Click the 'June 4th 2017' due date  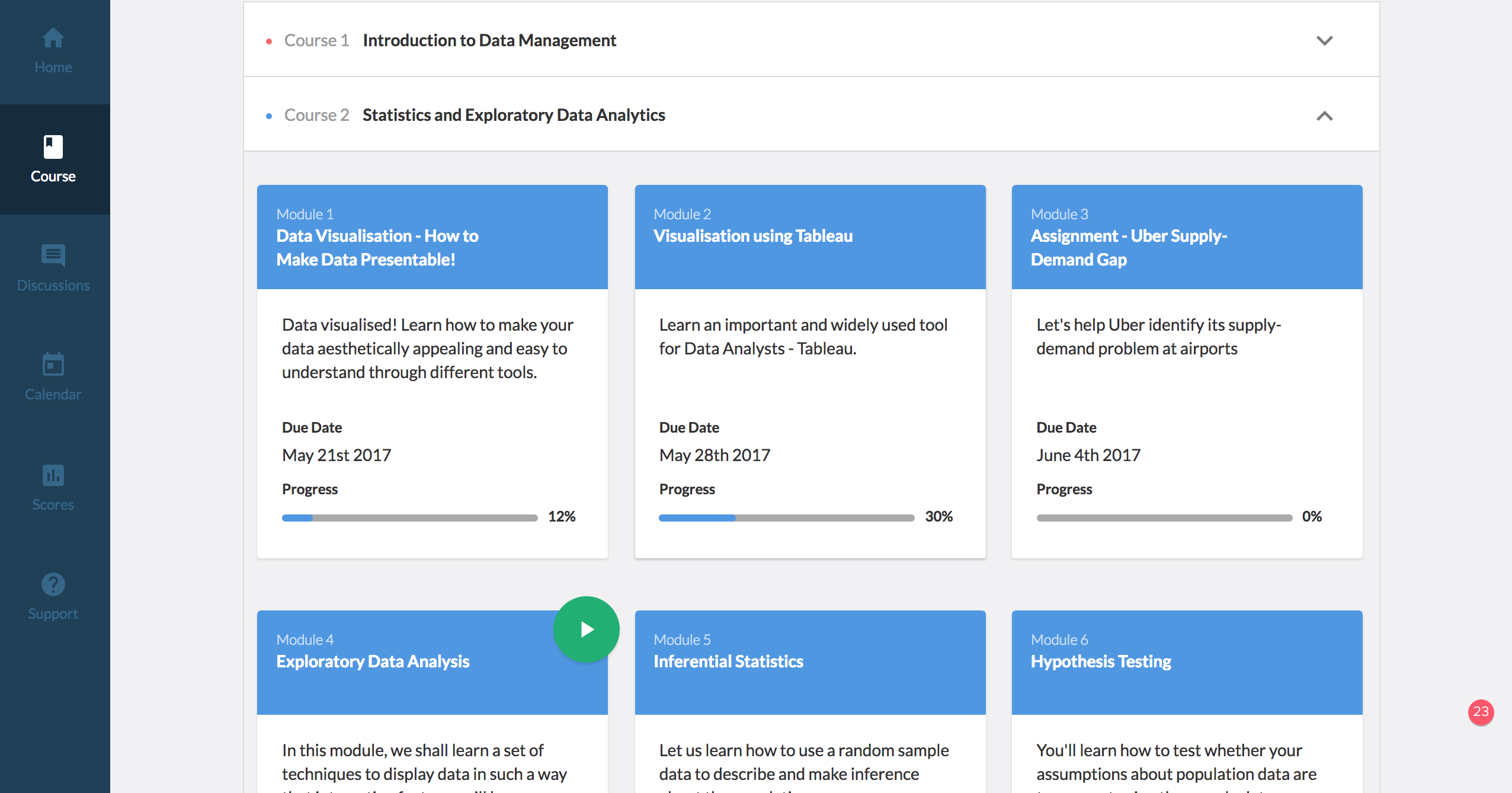[1088, 455]
